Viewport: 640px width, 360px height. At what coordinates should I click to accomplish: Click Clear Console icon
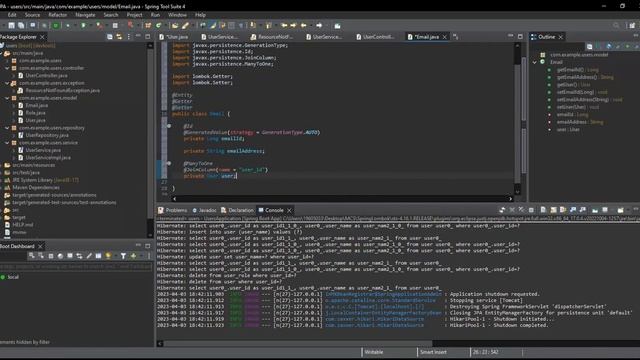tap(543, 210)
